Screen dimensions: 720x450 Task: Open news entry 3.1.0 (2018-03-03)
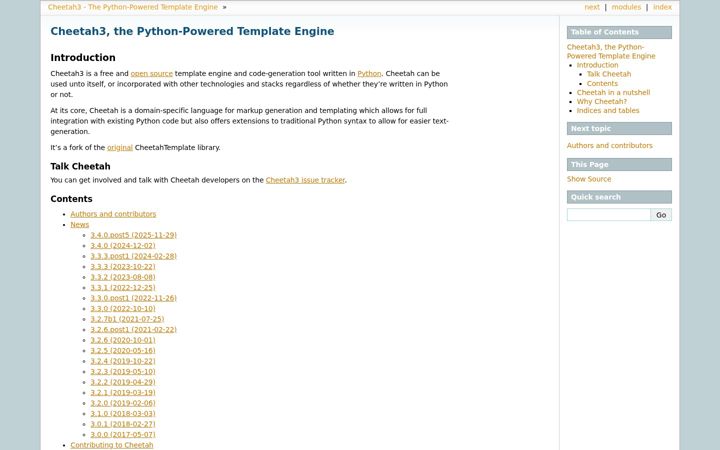point(123,414)
